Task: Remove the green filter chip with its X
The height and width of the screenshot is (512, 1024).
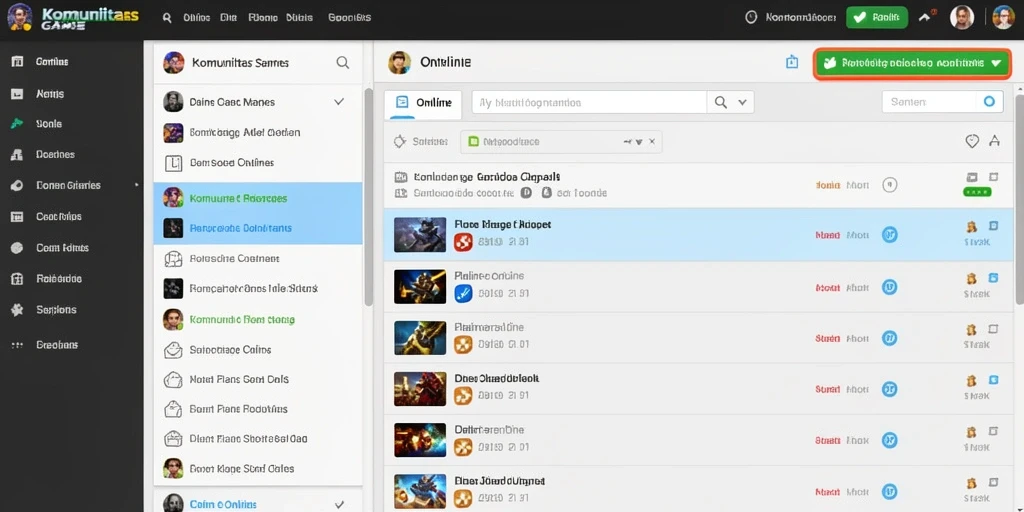Action: click(x=652, y=141)
